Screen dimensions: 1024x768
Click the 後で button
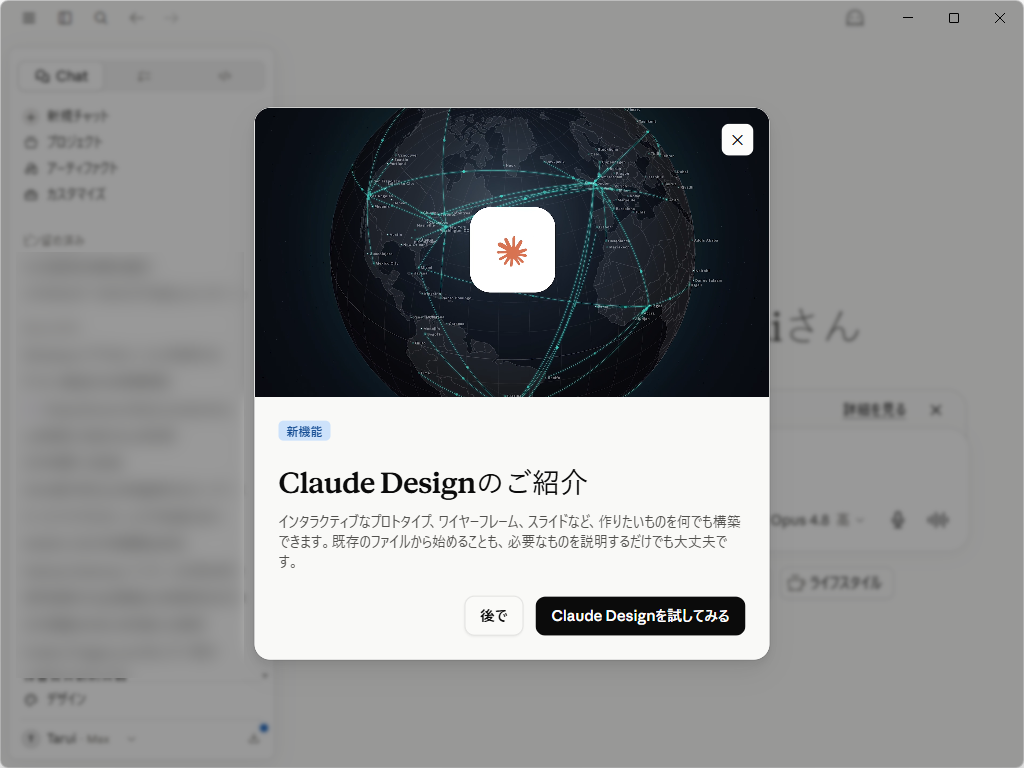(x=494, y=615)
